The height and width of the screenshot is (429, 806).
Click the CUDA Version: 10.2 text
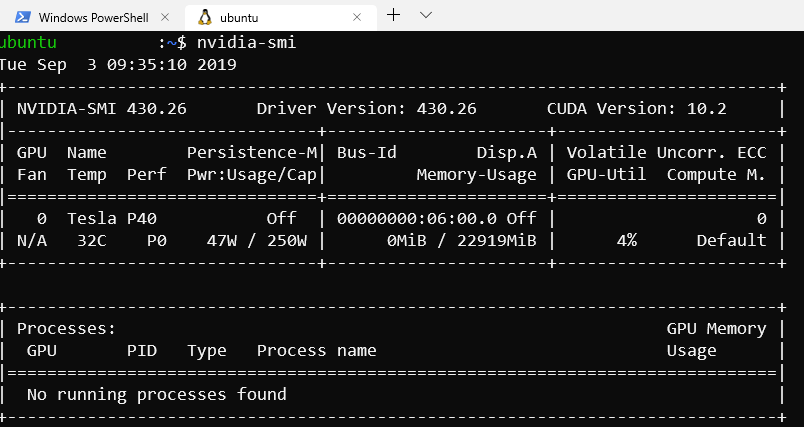636,108
